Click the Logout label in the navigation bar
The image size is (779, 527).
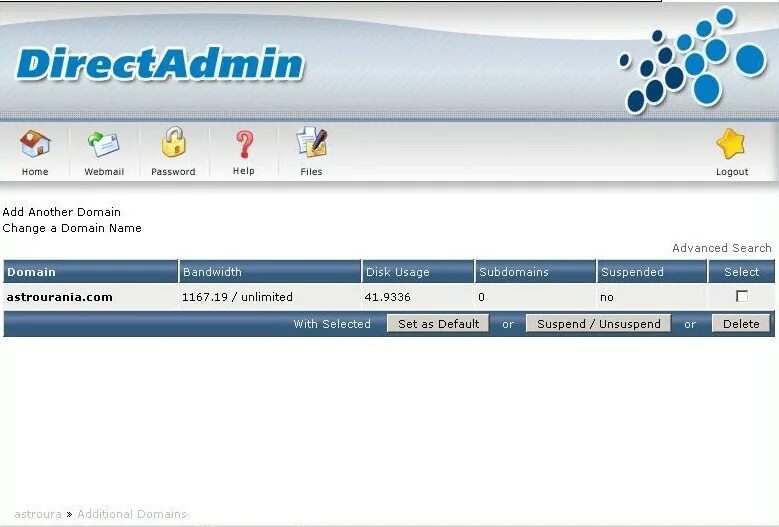(732, 172)
